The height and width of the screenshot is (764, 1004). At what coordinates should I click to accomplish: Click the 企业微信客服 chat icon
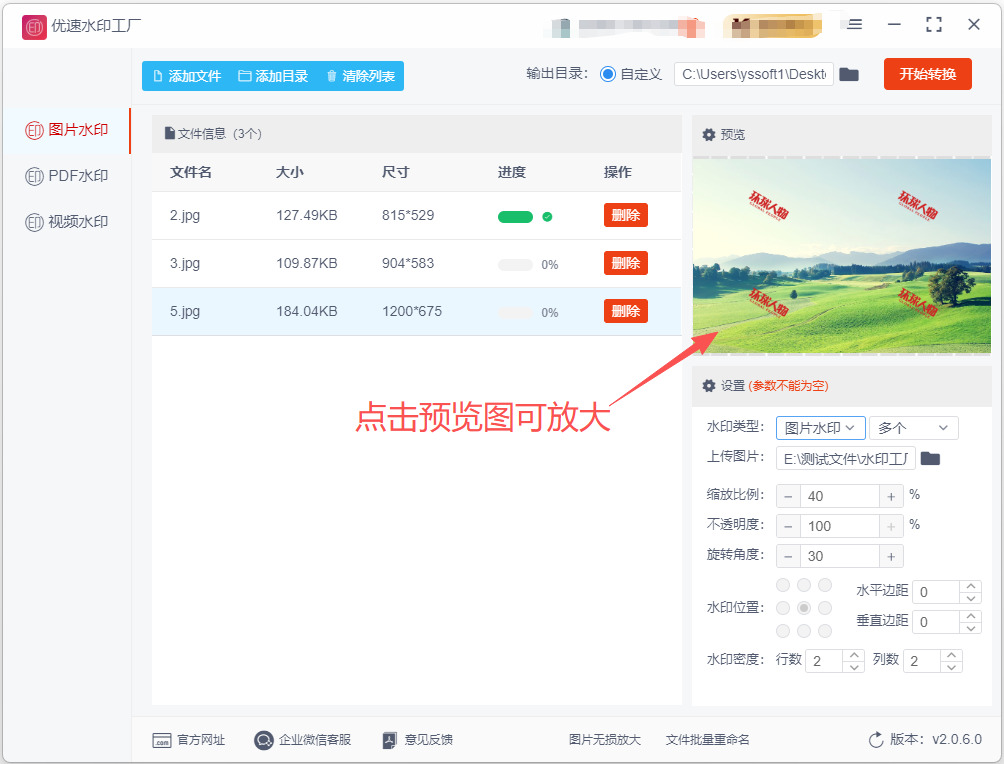click(x=264, y=740)
